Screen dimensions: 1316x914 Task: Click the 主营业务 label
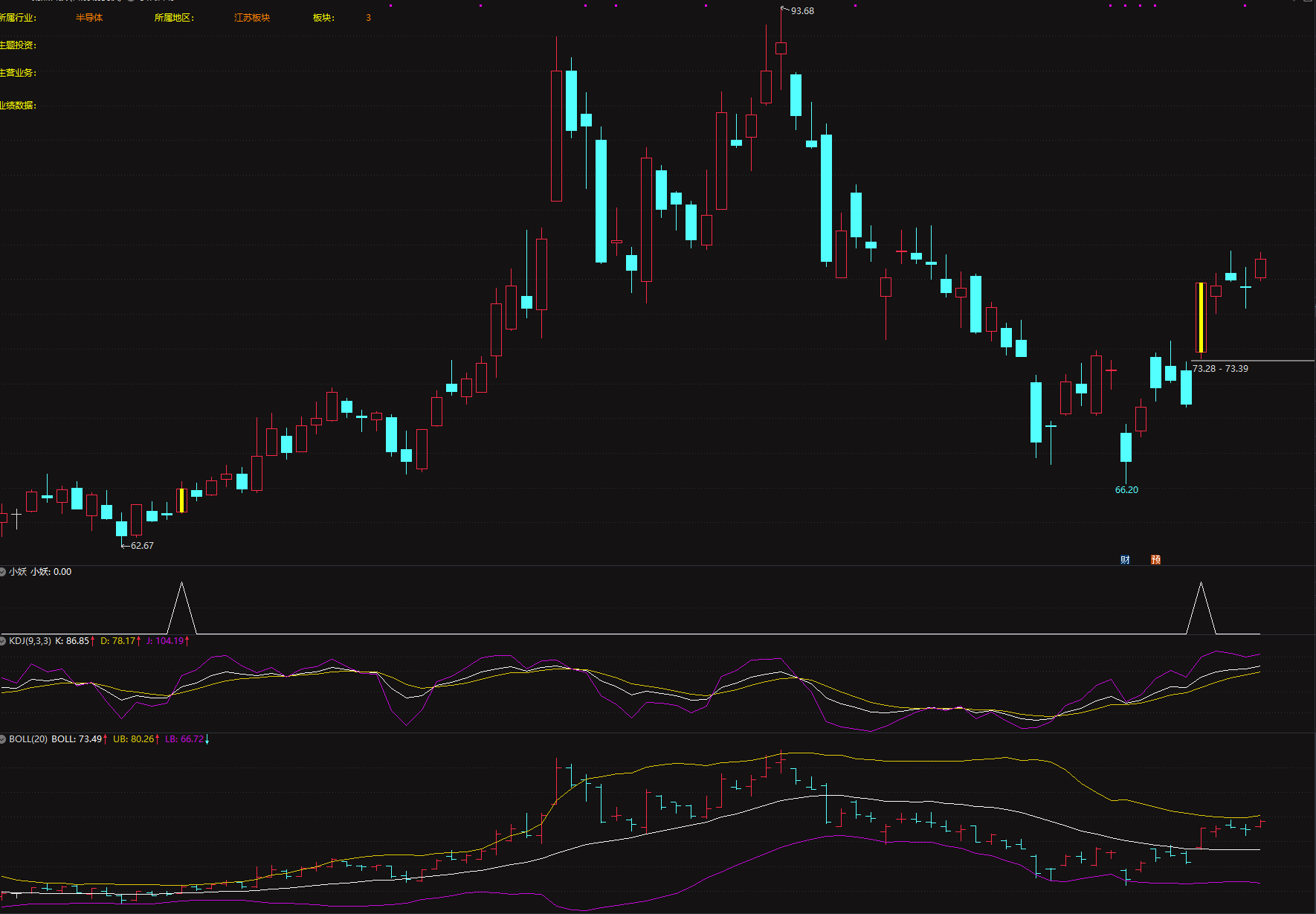tap(18, 73)
